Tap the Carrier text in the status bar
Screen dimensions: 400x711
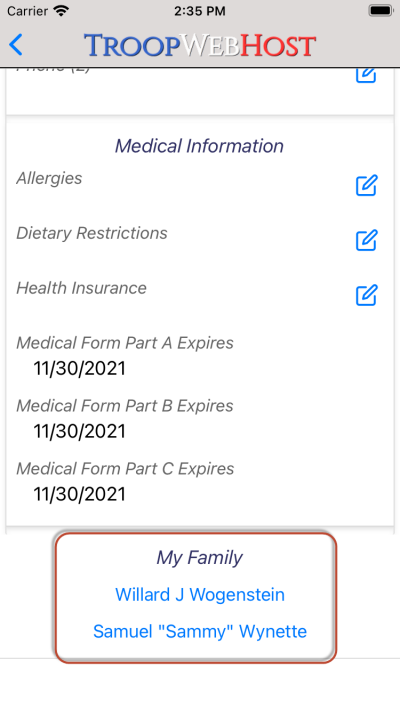tap(27, 11)
